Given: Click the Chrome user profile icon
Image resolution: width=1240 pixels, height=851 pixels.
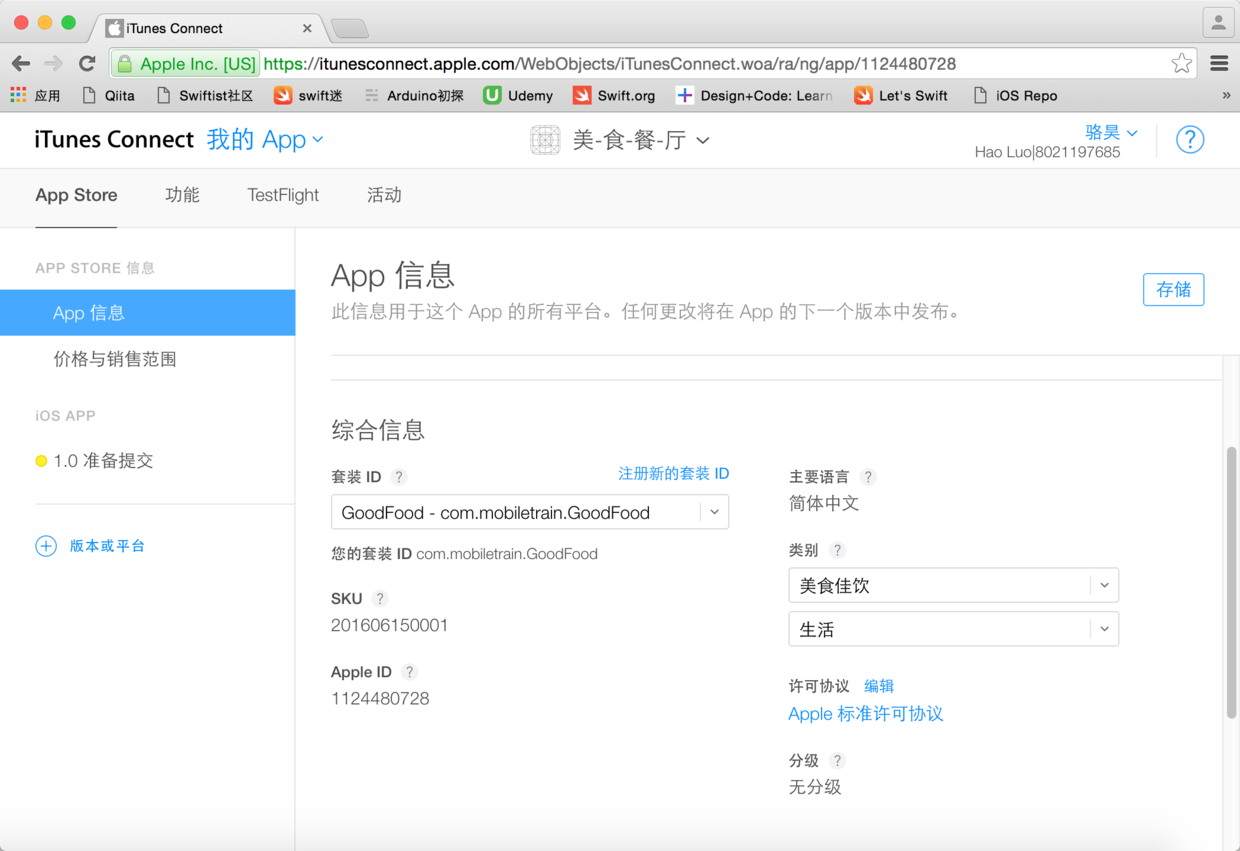Looking at the screenshot, I should click(x=1218, y=21).
